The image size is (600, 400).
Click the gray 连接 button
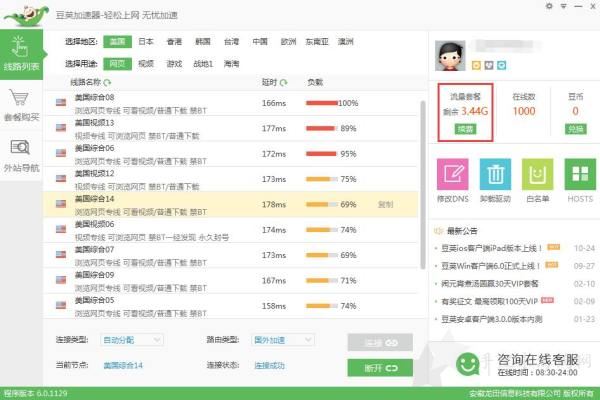pos(380,343)
